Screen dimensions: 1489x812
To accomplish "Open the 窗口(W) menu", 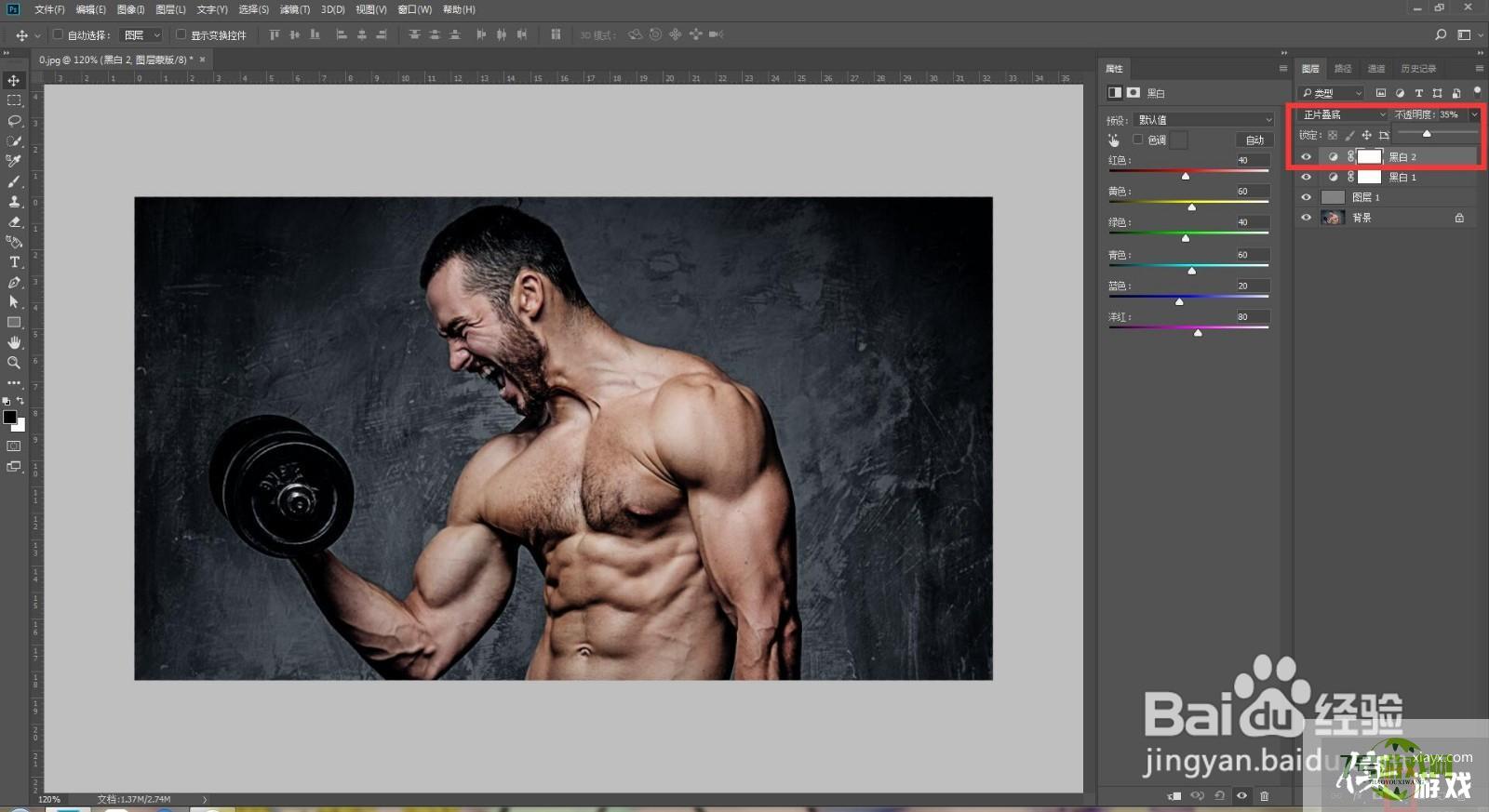I will [414, 9].
